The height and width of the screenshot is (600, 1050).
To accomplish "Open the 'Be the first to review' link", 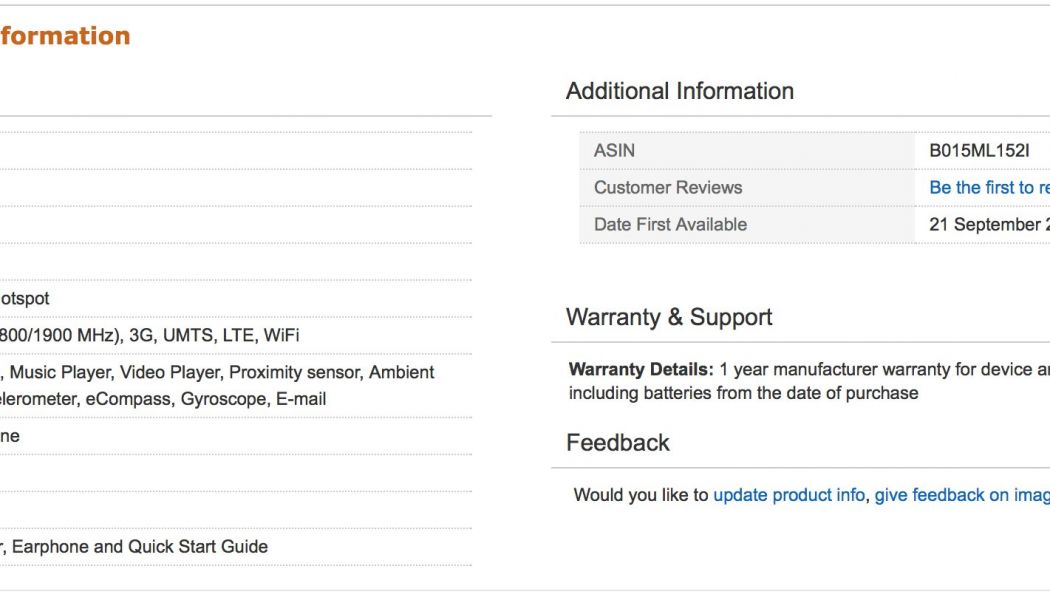I will 989,187.
